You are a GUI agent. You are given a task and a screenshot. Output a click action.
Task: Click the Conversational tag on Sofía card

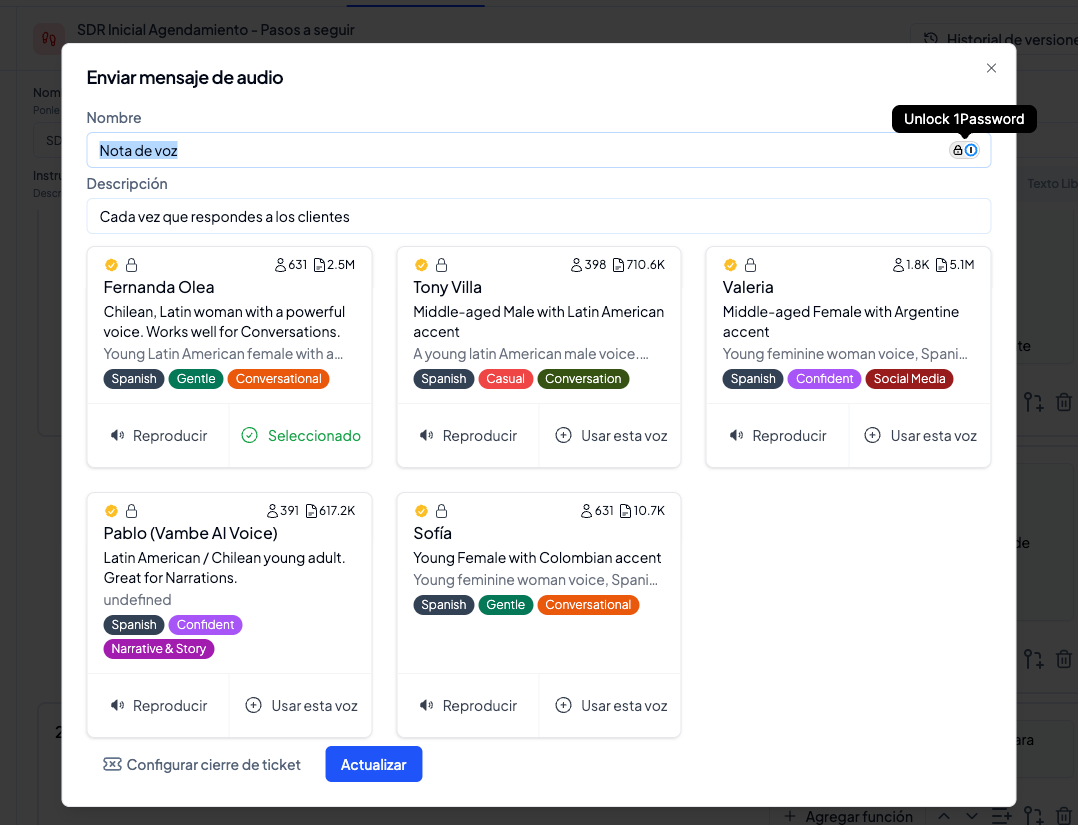588,605
